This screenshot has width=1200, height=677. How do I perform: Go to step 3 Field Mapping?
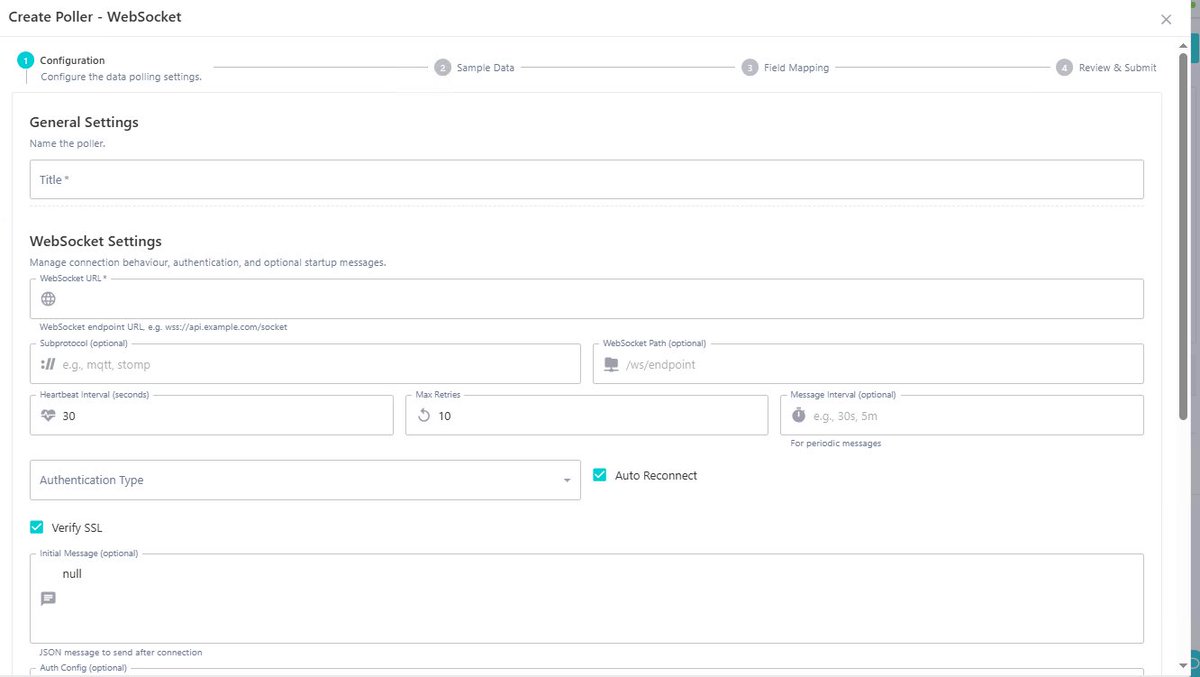(x=785, y=68)
